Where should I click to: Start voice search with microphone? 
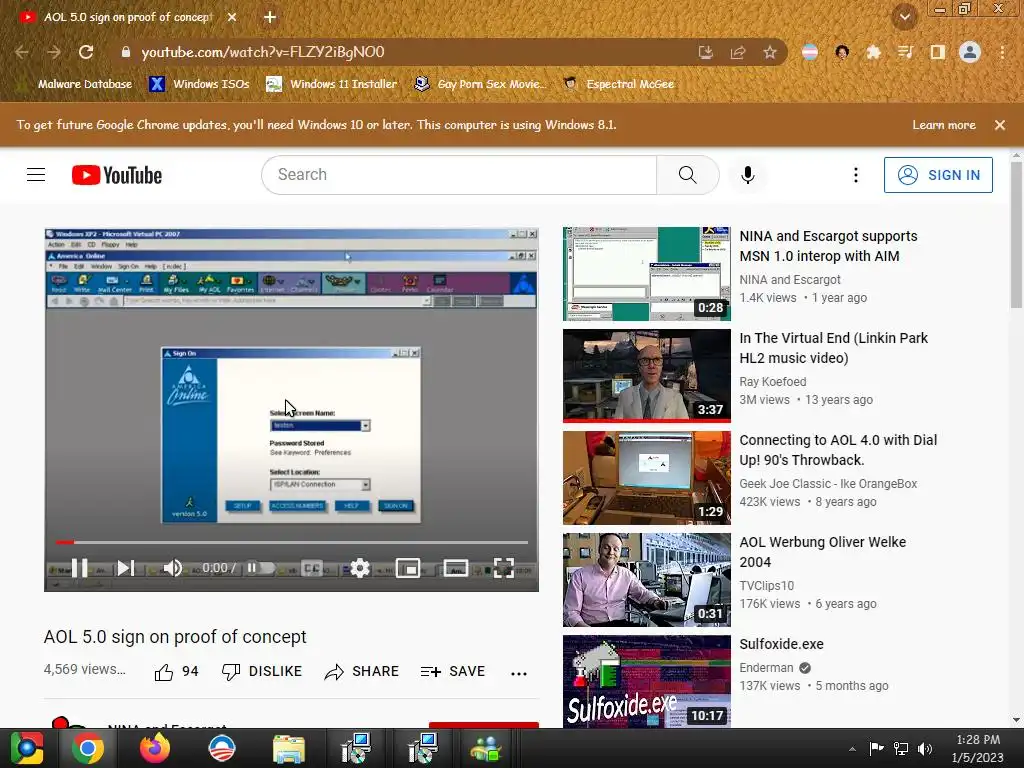pyautogui.click(x=748, y=175)
